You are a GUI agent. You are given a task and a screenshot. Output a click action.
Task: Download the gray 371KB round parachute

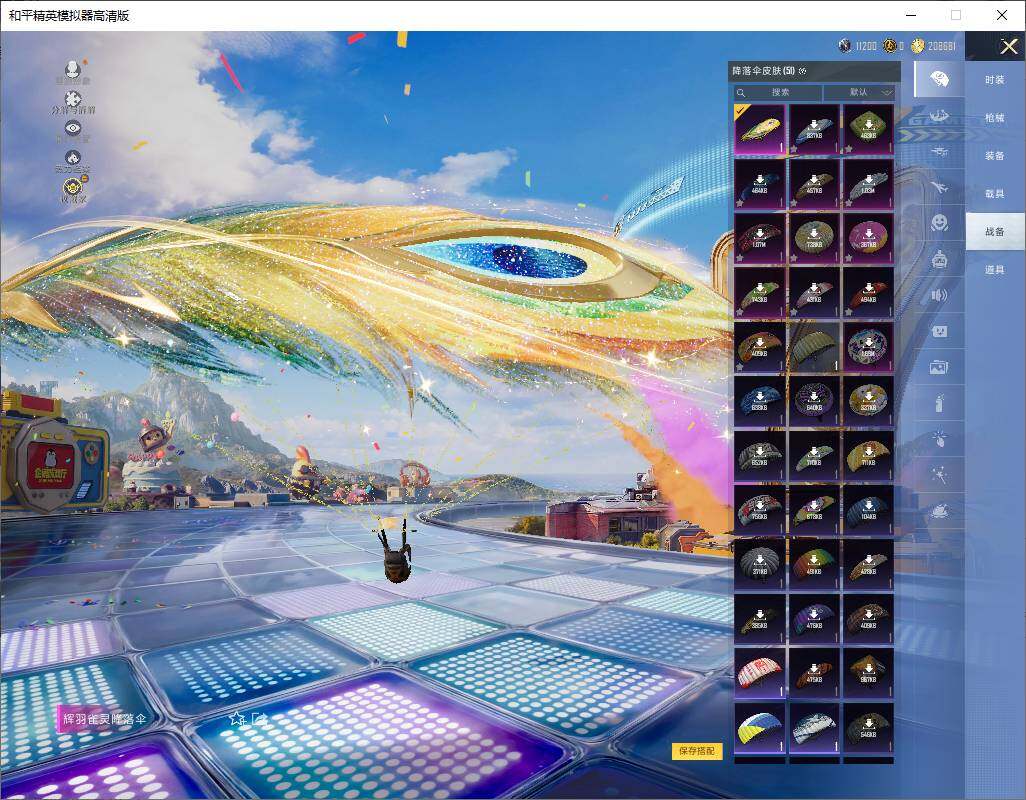coord(760,565)
